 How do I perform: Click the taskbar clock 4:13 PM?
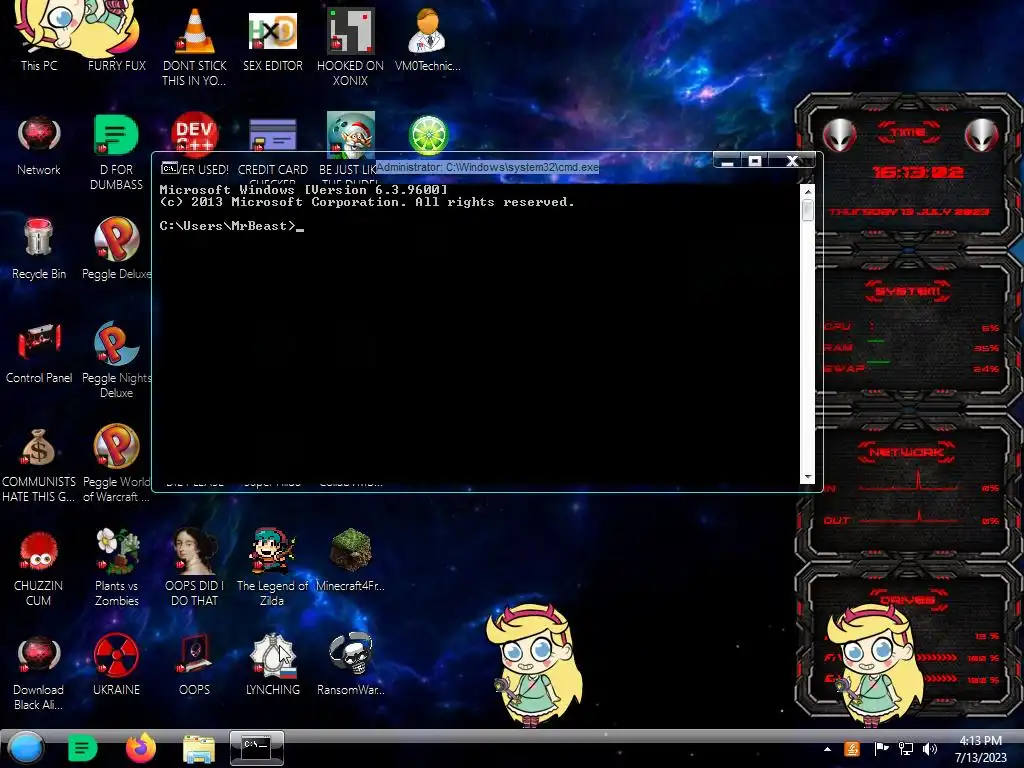[980, 749]
